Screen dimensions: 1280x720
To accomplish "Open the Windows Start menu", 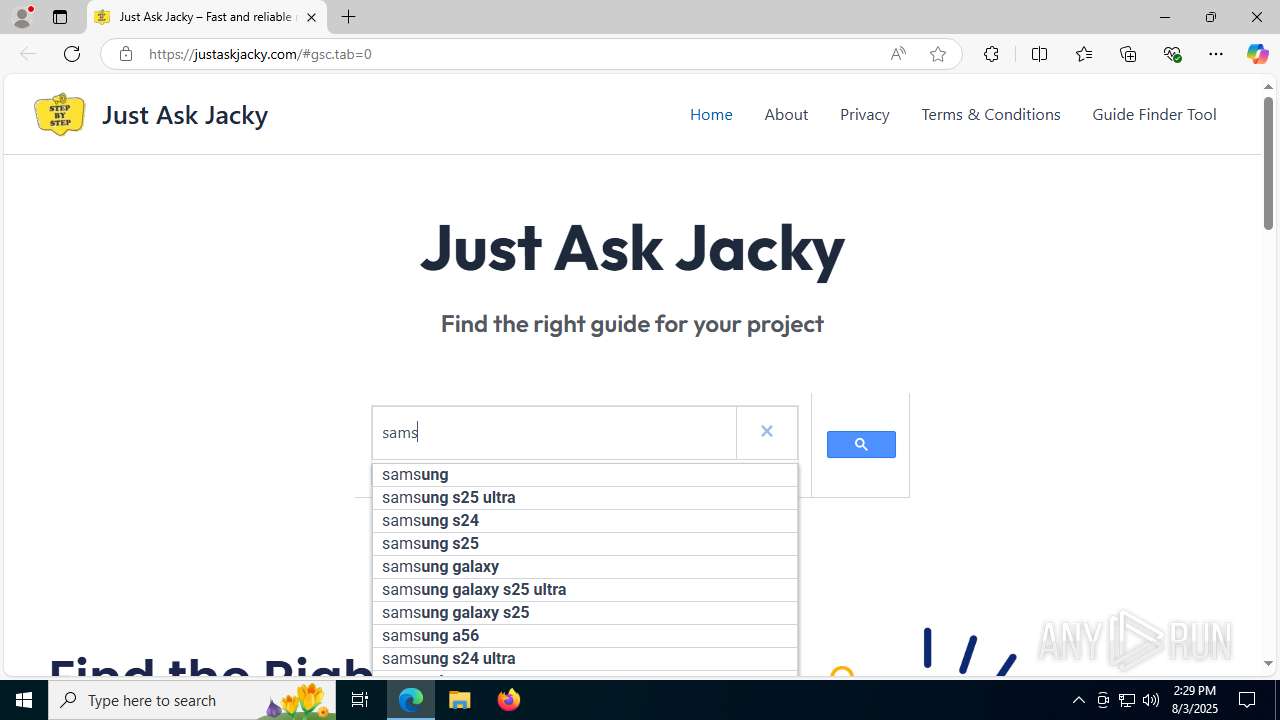I will coord(24,700).
